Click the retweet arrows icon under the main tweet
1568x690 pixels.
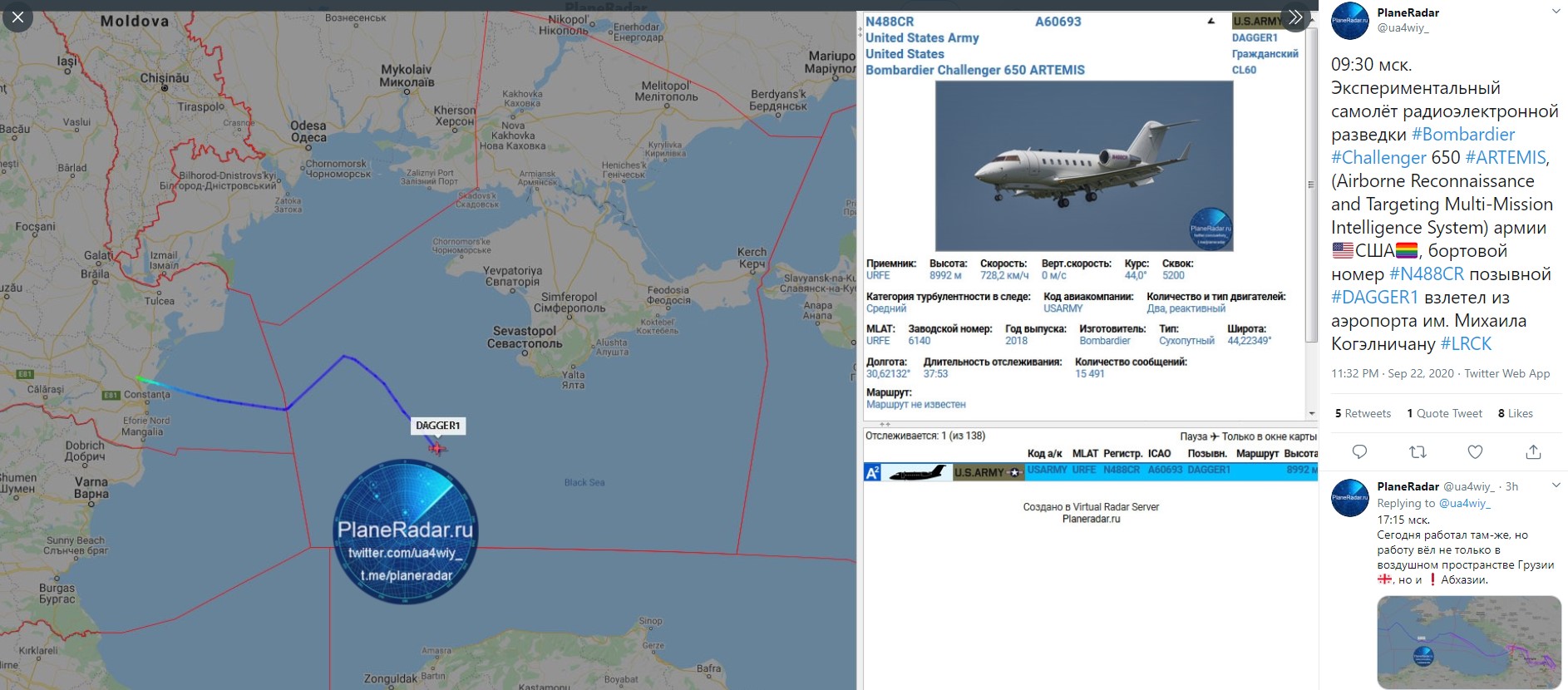click(x=1418, y=451)
